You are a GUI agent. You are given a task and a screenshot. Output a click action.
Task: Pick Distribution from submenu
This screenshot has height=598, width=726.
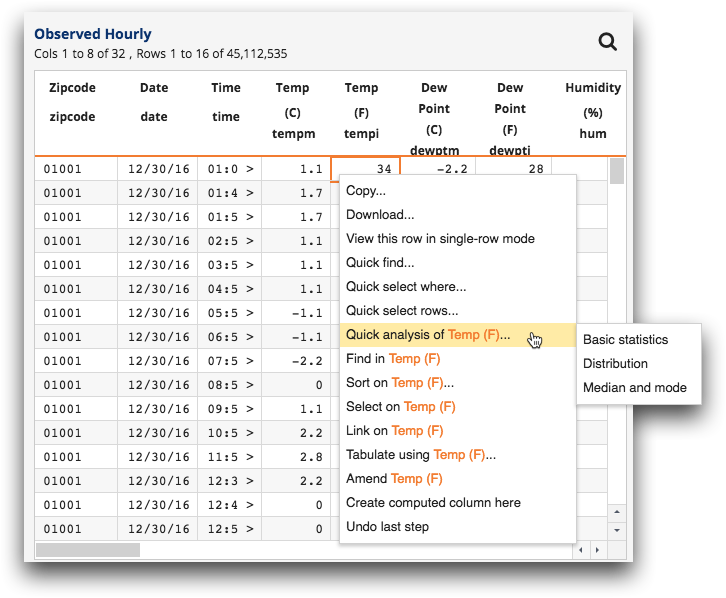[x=639, y=364]
